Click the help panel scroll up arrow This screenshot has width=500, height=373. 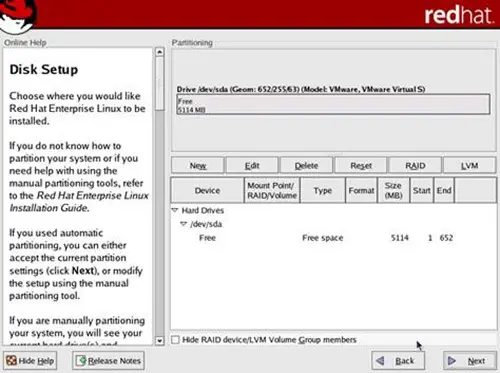click(160, 52)
